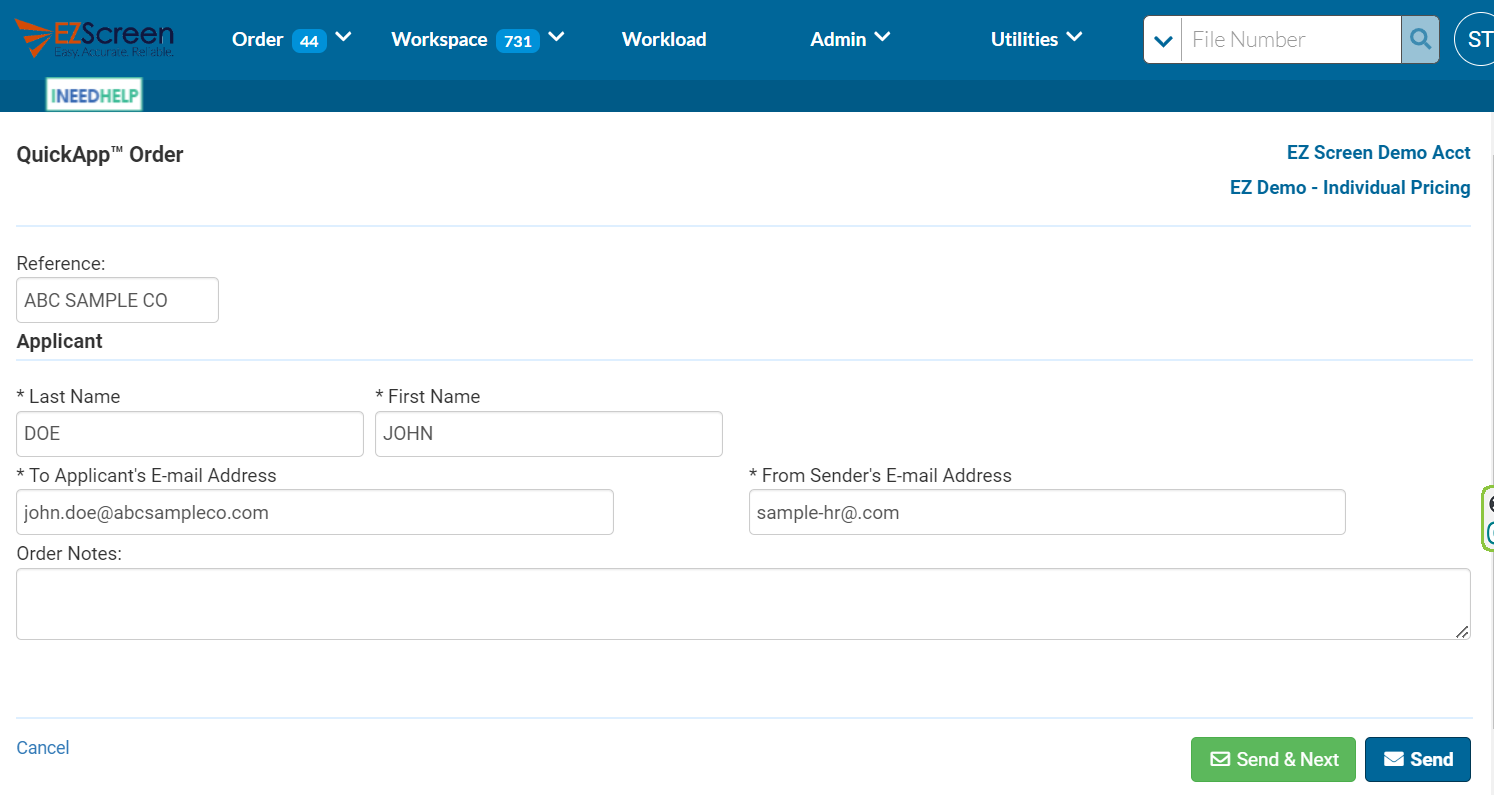
Task: Open the Workload menu
Action: [x=663, y=39]
